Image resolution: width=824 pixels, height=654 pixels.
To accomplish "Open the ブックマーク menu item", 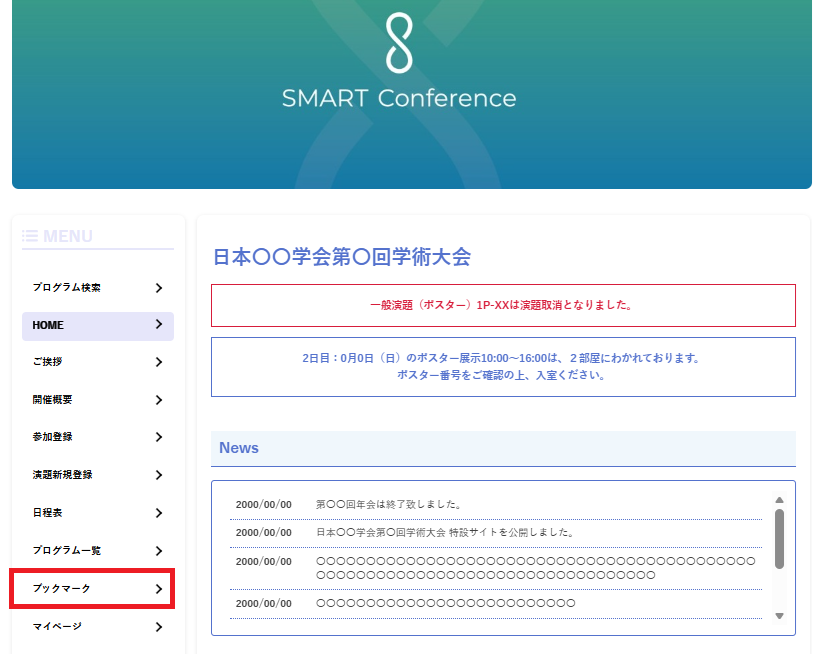I will pyautogui.click(x=62, y=589).
